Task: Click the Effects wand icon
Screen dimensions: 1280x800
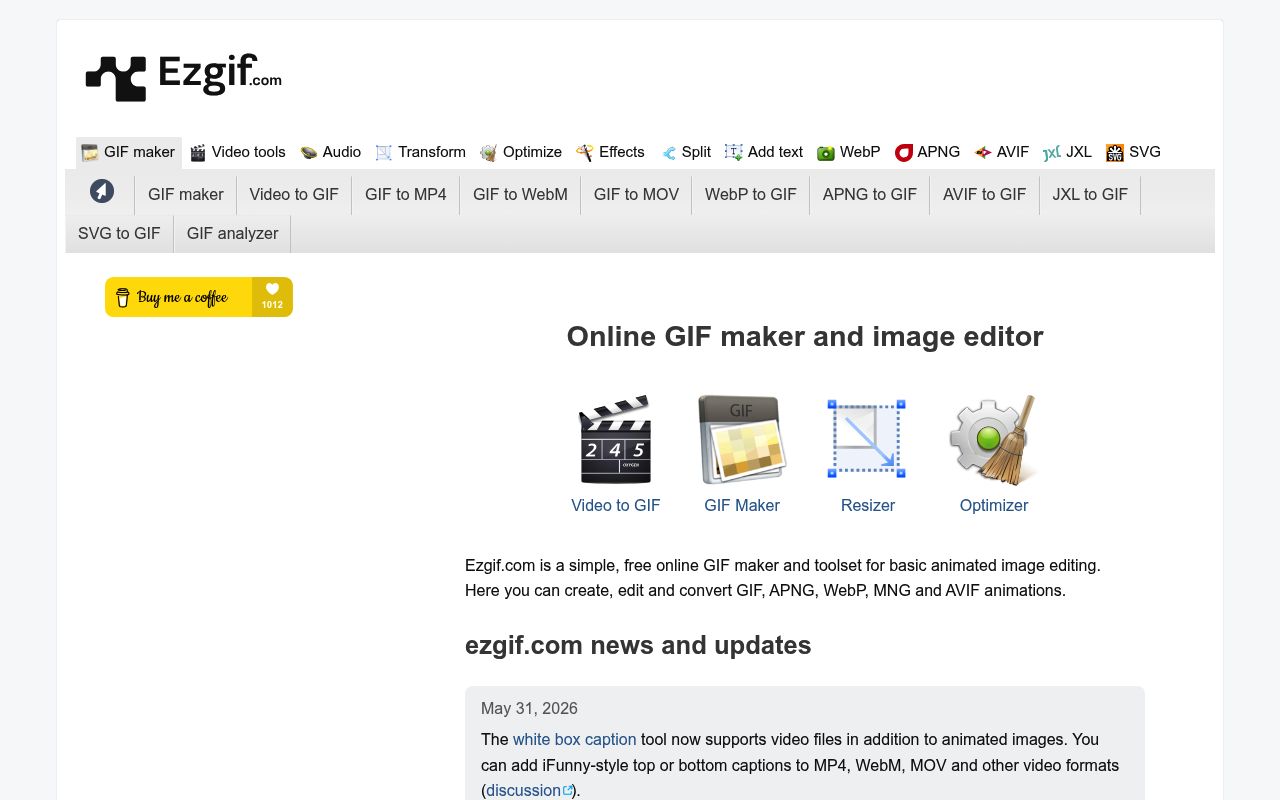Action: pos(585,152)
